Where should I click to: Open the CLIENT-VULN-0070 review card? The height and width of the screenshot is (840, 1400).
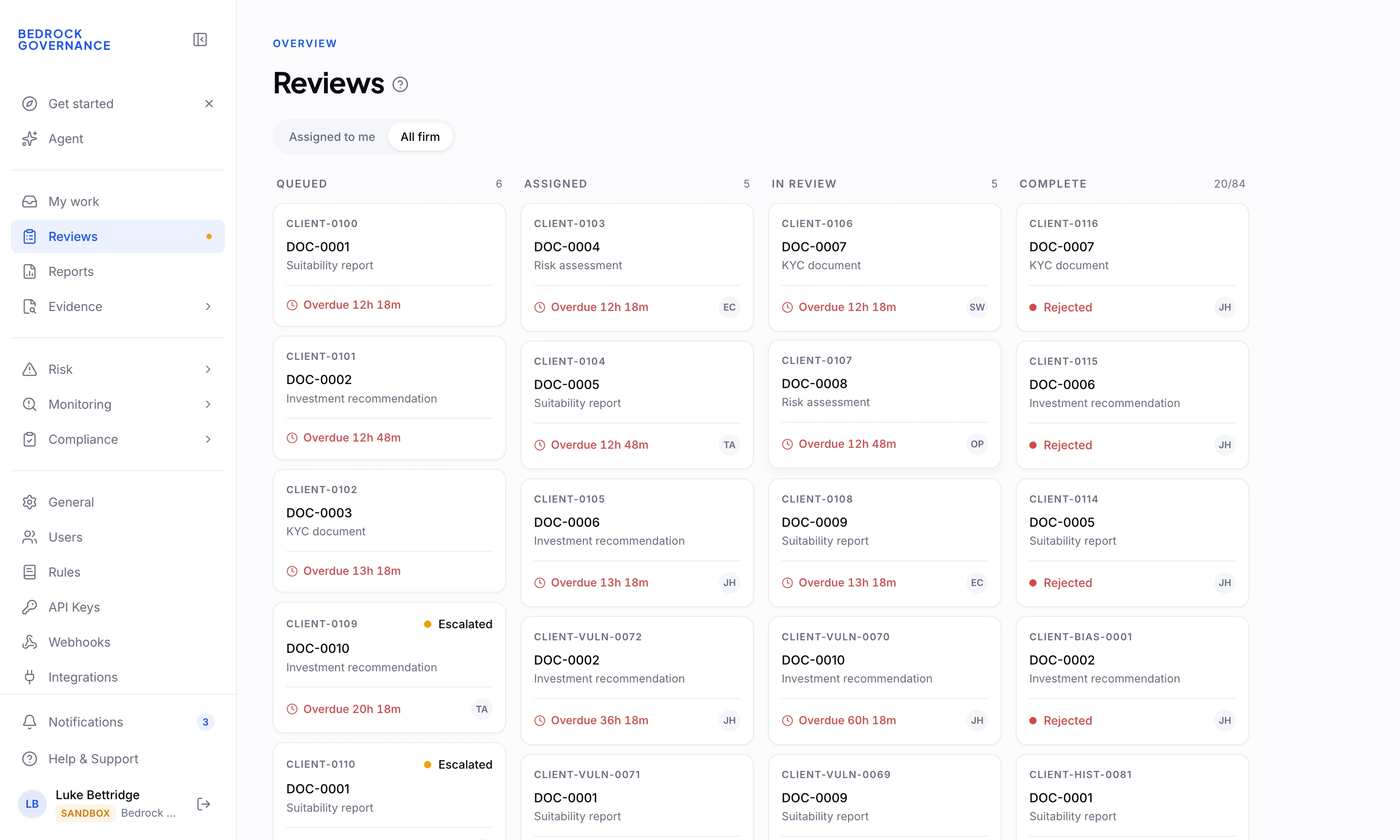(884, 680)
